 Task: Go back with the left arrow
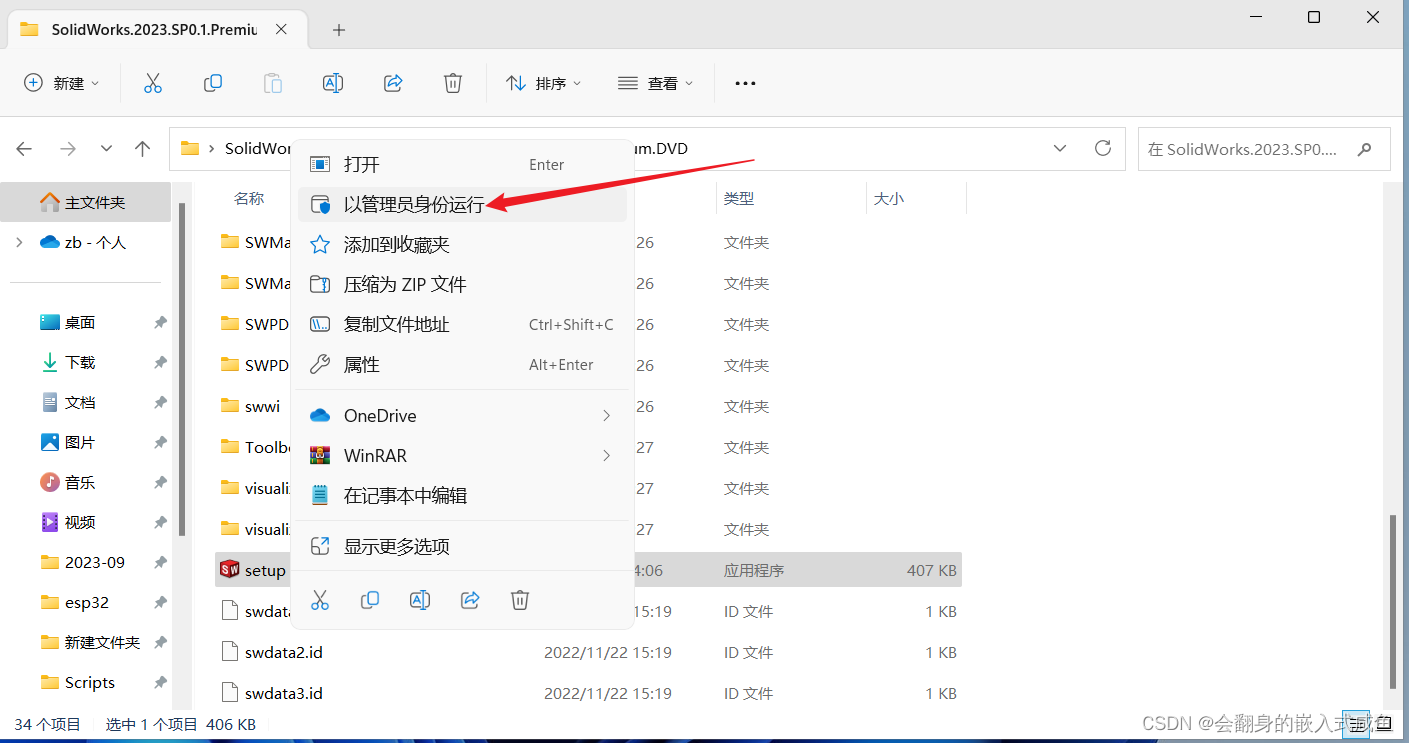(x=25, y=149)
